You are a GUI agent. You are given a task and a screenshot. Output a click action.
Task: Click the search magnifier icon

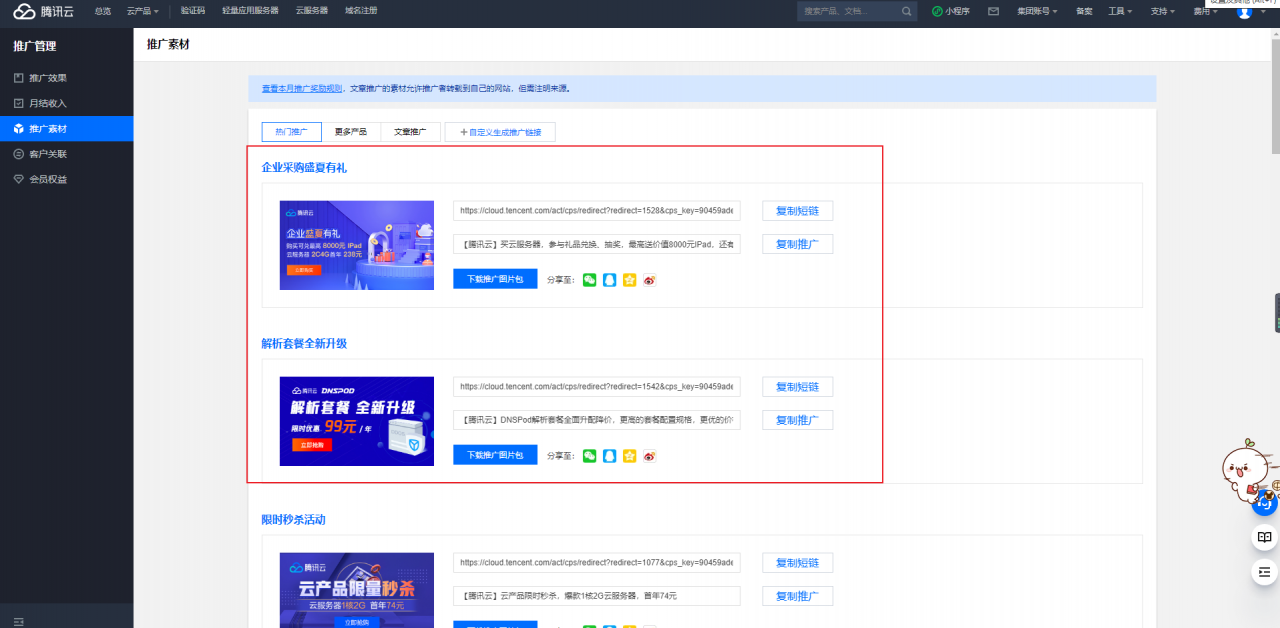point(907,11)
